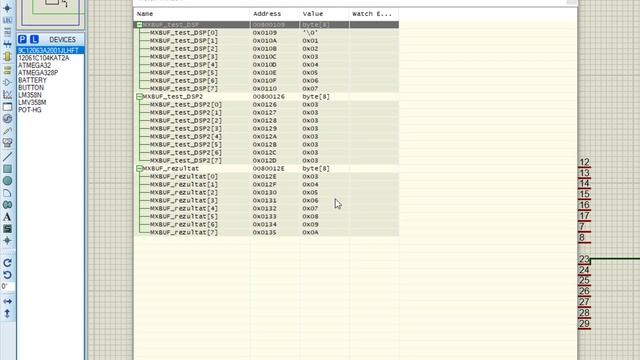Select the MXBUF_rezultat[2] watch row
This screenshot has height=360, width=640.
tap(267, 193)
